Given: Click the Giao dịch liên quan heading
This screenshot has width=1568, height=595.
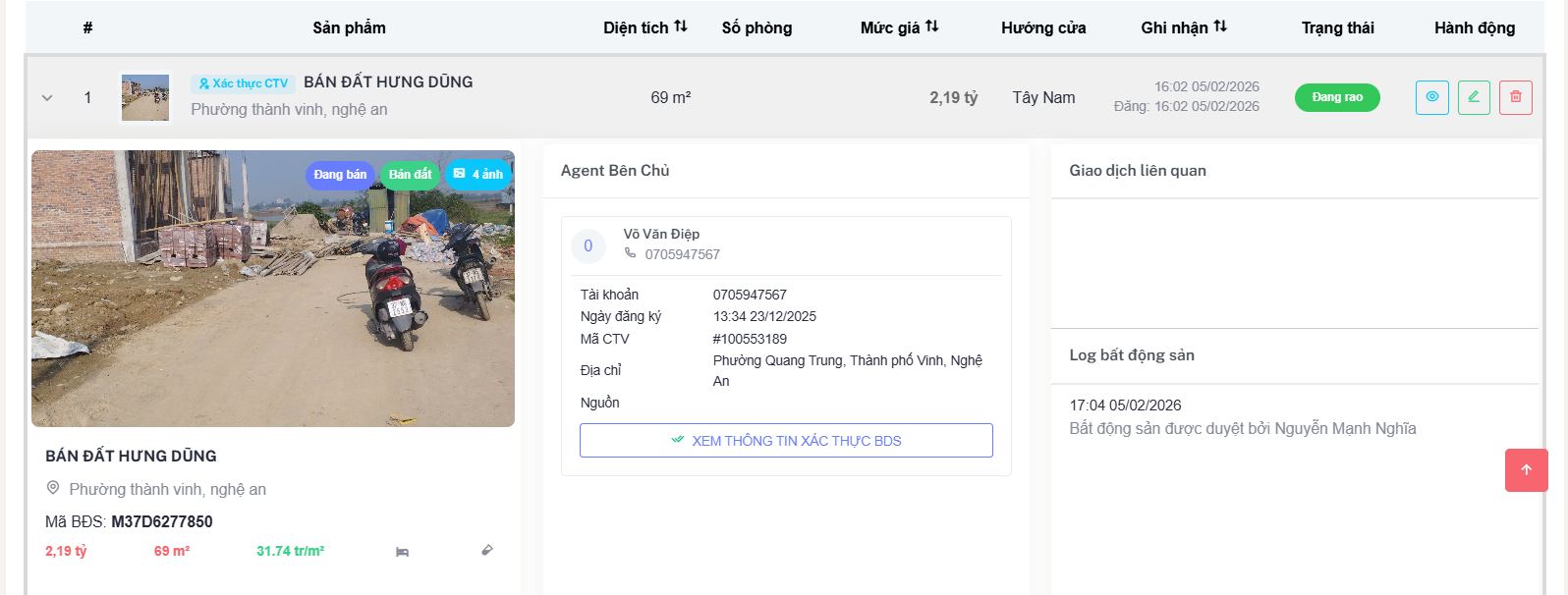Looking at the screenshot, I should coord(1138,171).
